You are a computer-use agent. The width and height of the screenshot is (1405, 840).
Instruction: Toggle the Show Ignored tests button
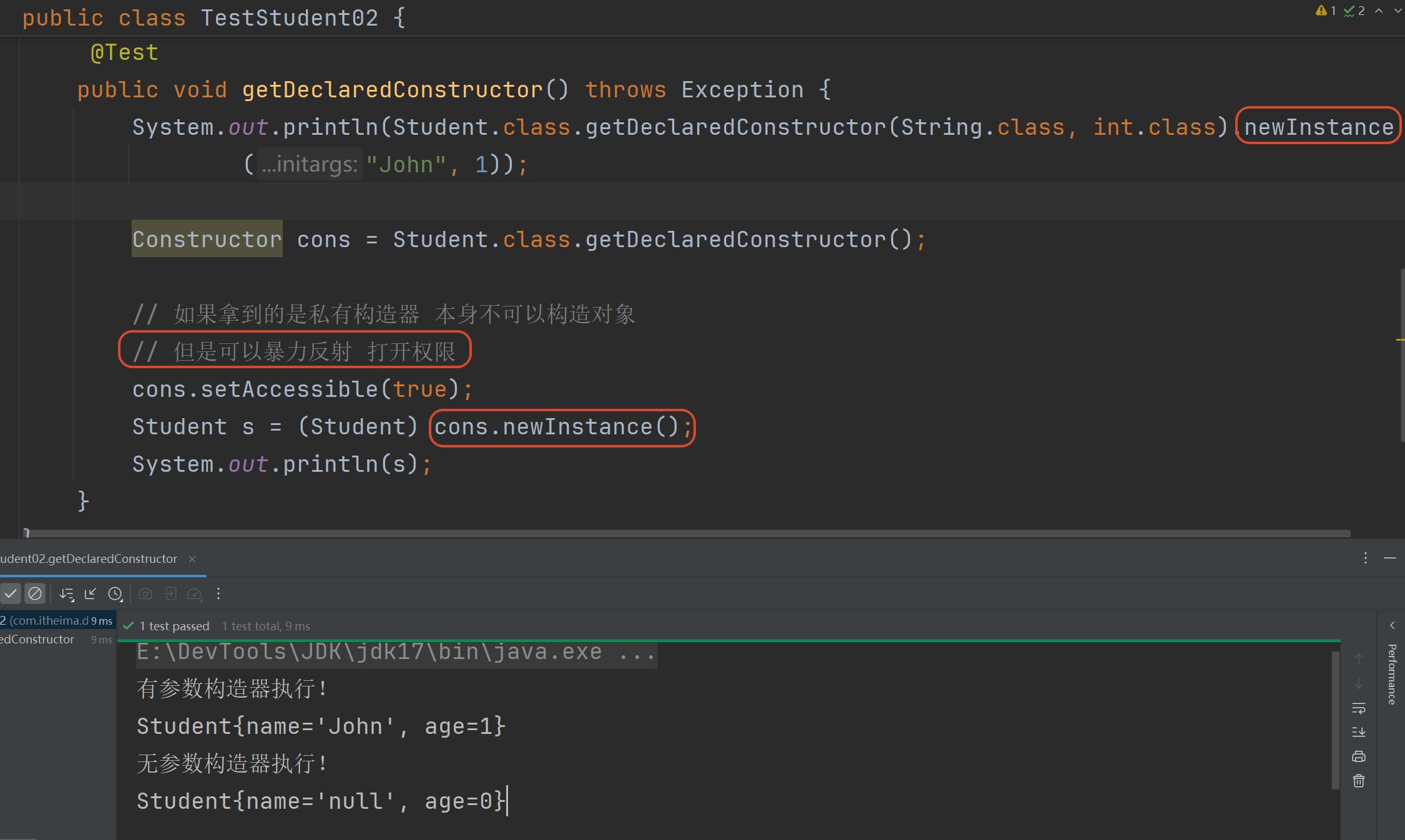click(35, 593)
